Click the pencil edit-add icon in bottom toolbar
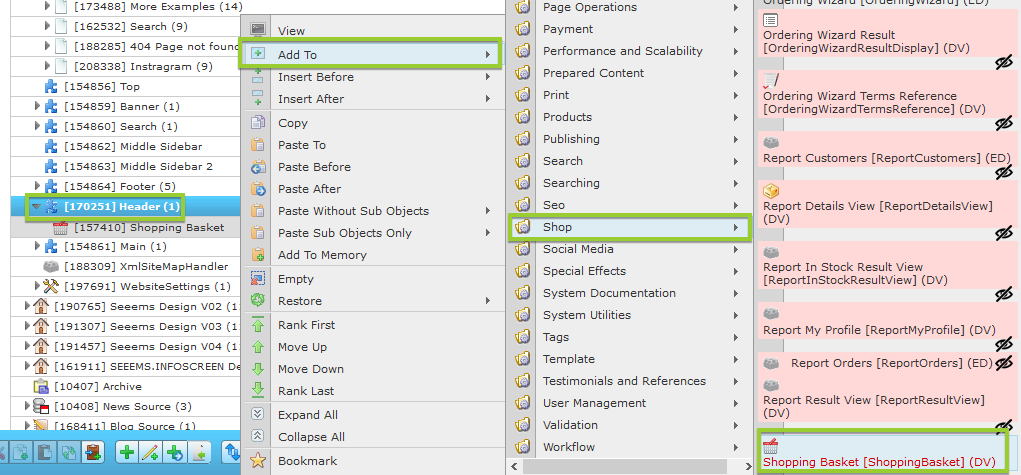 pyautogui.click(x=151, y=453)
